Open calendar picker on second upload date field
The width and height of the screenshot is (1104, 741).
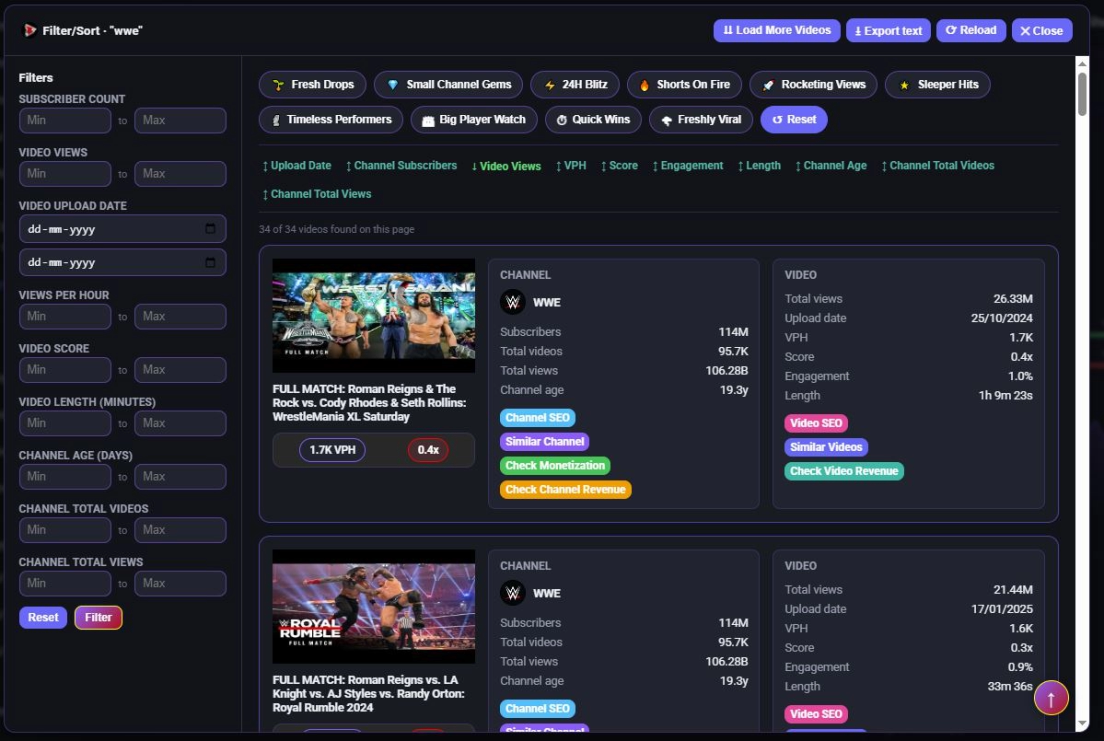point(210,263)
